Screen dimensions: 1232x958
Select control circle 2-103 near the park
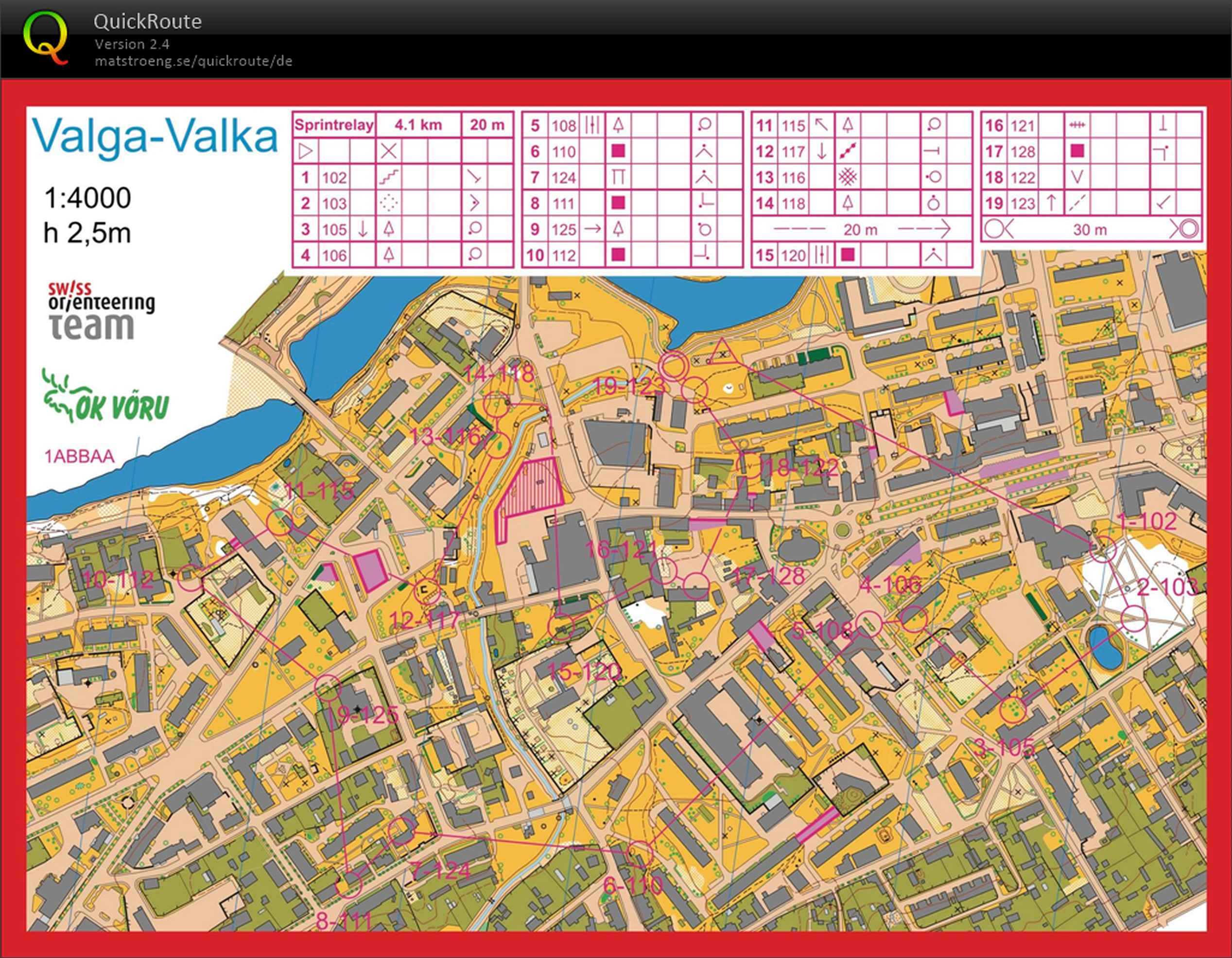[x=1134, y=619]
